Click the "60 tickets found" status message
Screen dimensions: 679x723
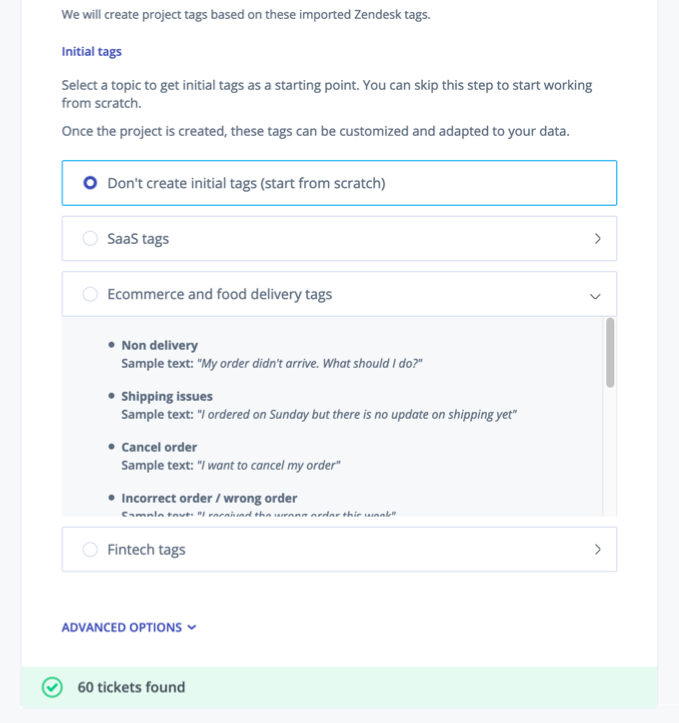(x=131, y=687)
